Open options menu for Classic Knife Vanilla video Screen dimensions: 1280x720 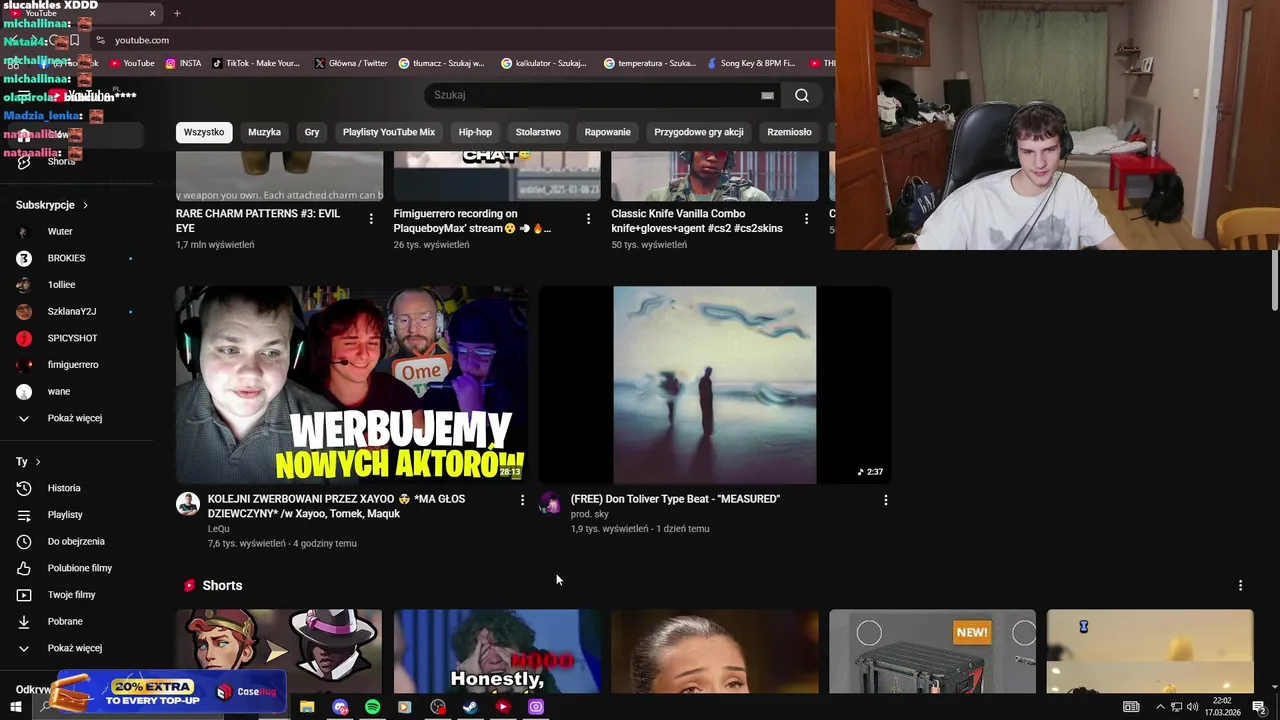806,219
